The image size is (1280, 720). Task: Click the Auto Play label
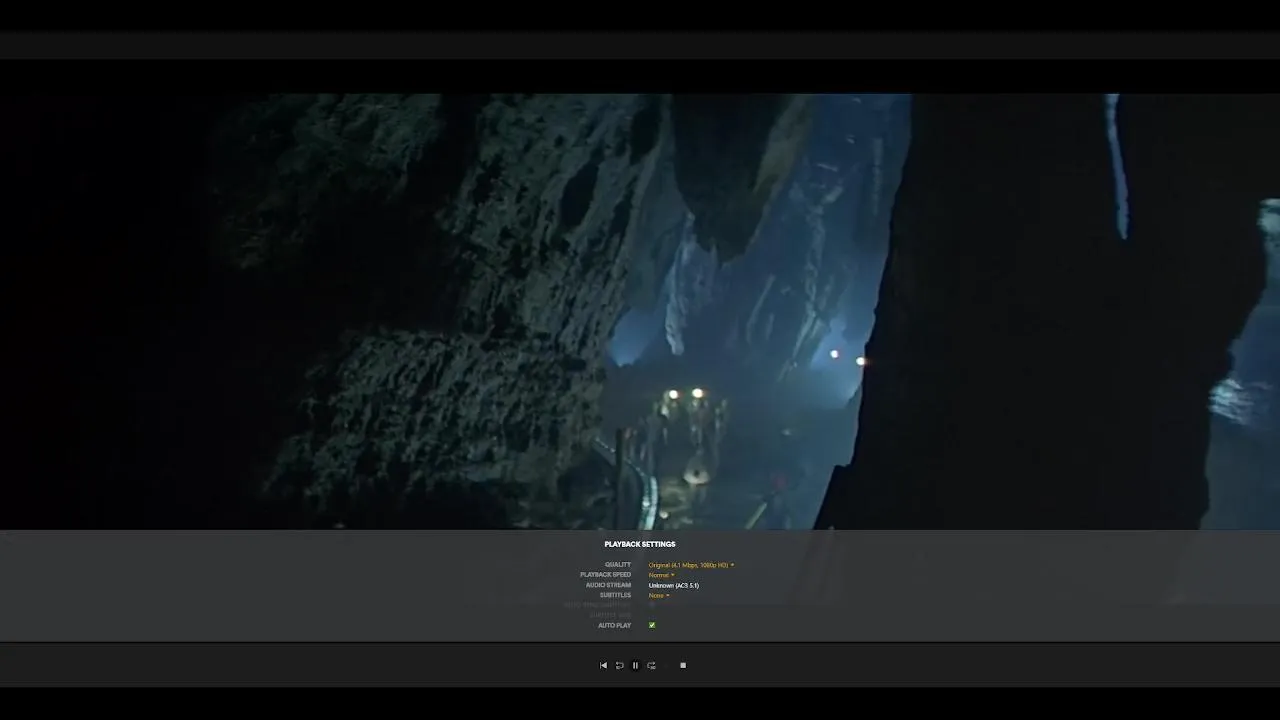[614, 625]
